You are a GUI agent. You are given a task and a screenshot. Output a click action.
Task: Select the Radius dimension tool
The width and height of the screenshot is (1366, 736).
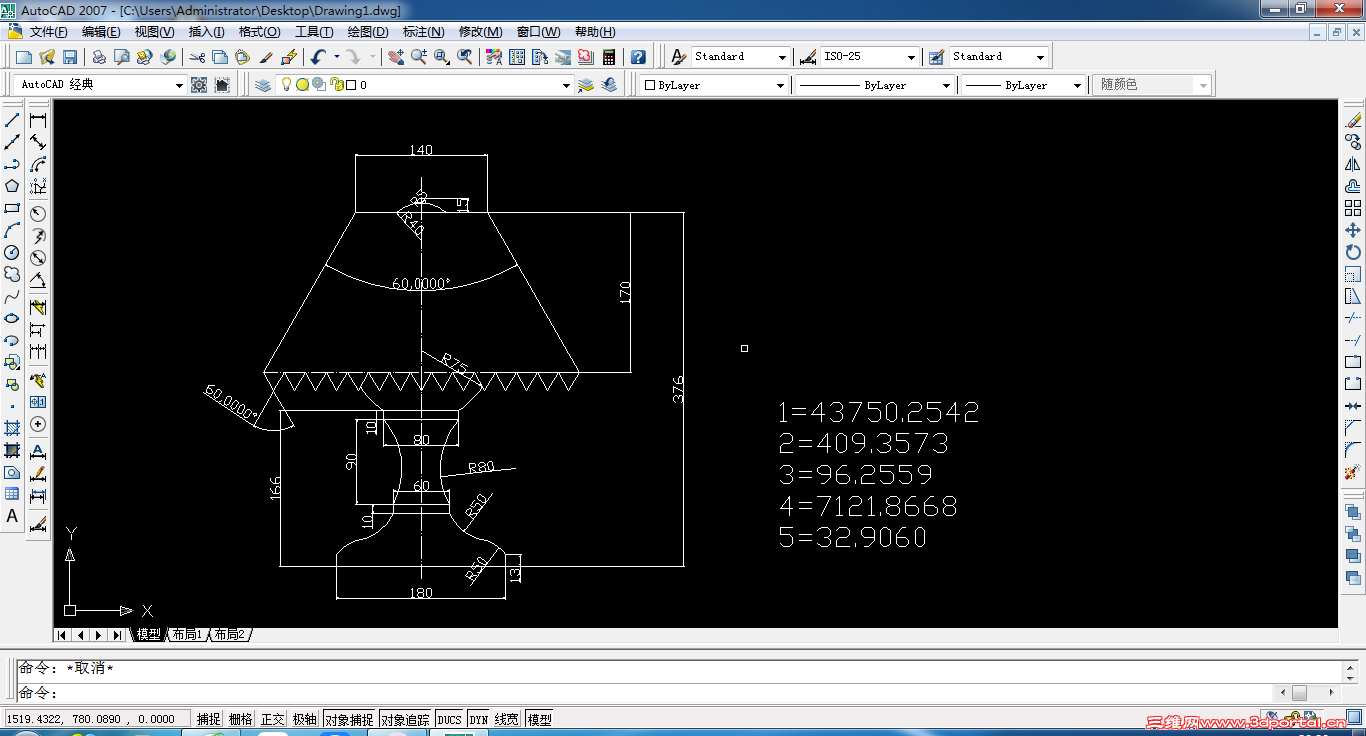point(38,214)
